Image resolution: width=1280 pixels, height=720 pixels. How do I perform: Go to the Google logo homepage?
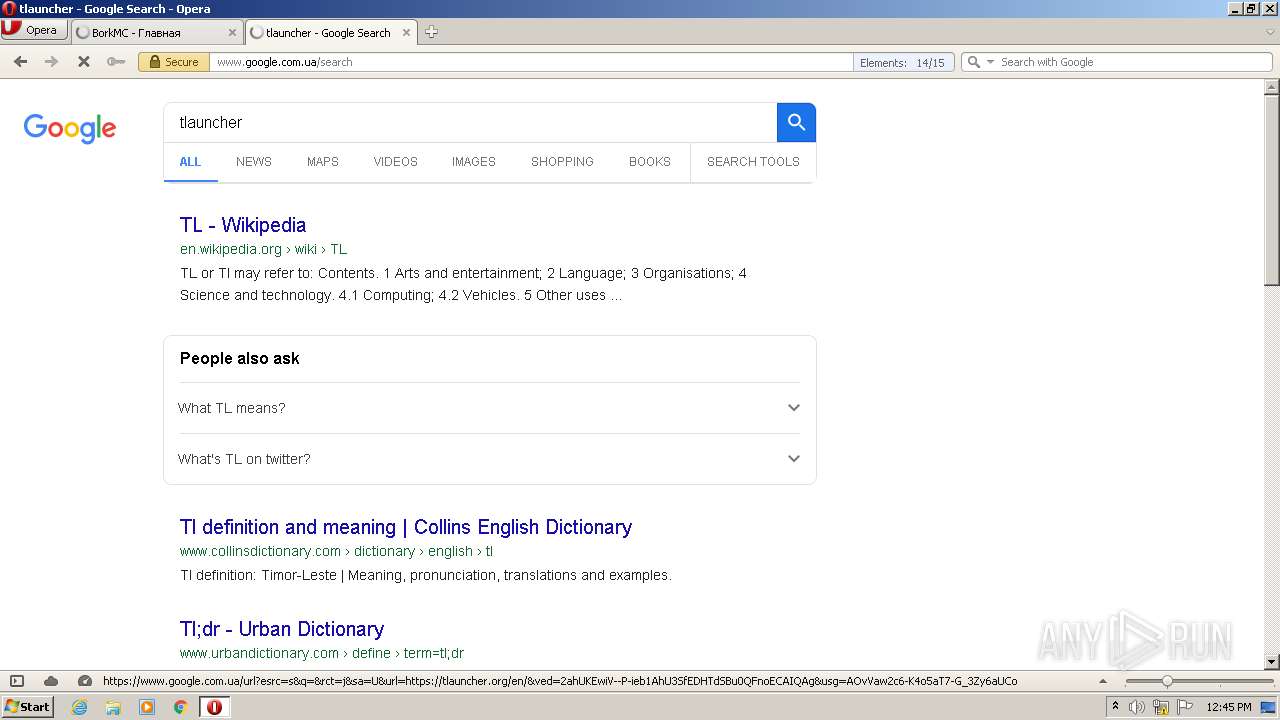(x=70, y=128)
